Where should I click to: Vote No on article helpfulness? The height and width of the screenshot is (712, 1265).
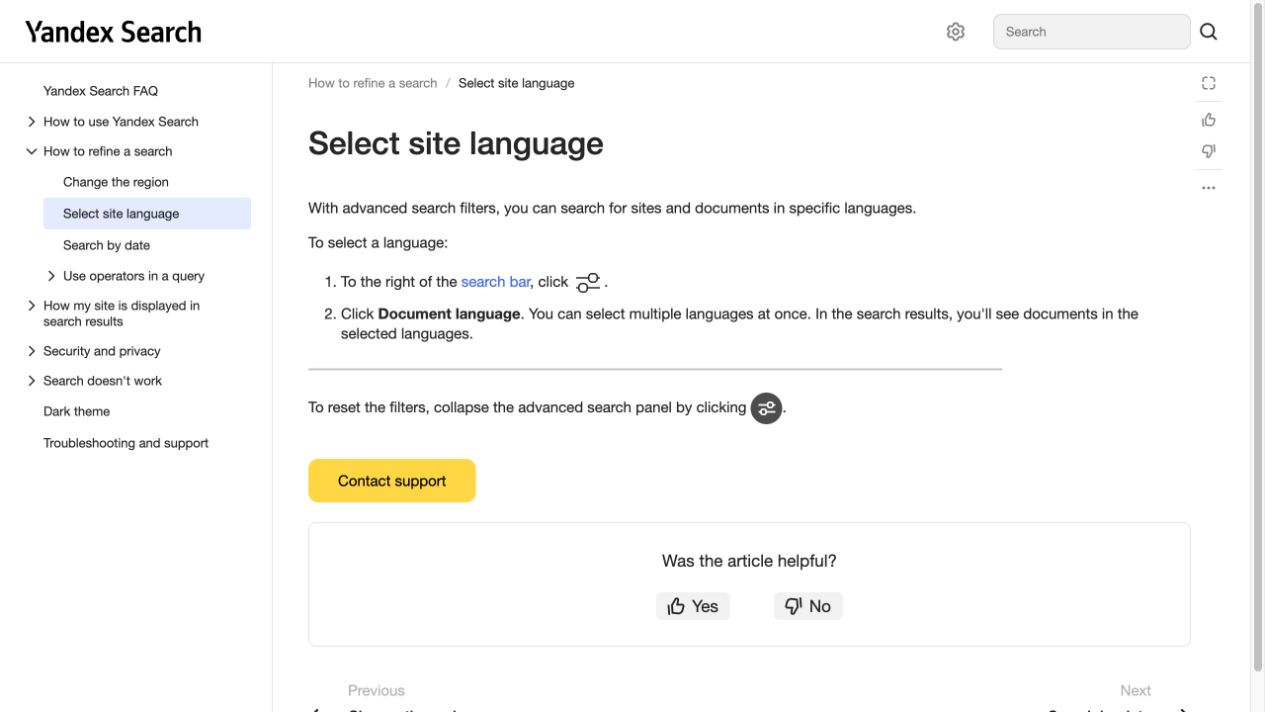(x=808, y=606)
